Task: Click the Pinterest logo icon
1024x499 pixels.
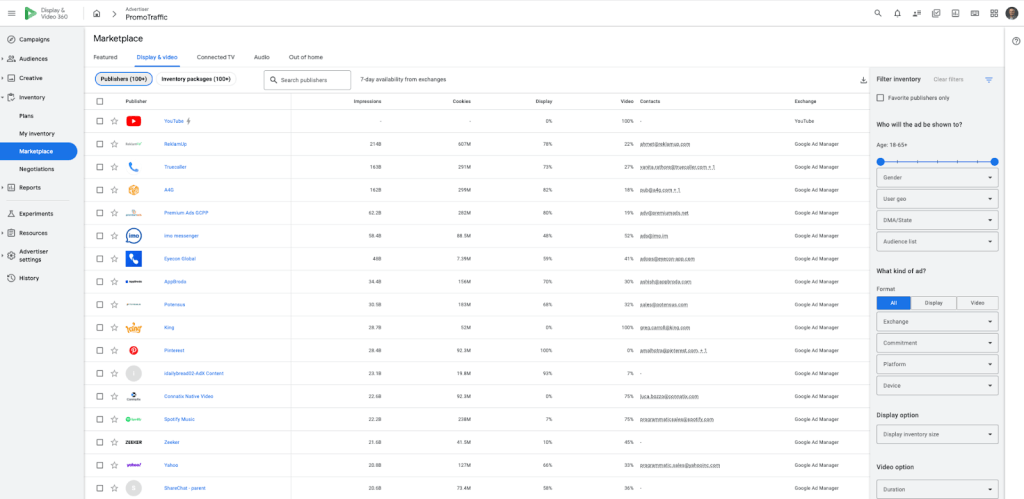Action: coord(134,350)
